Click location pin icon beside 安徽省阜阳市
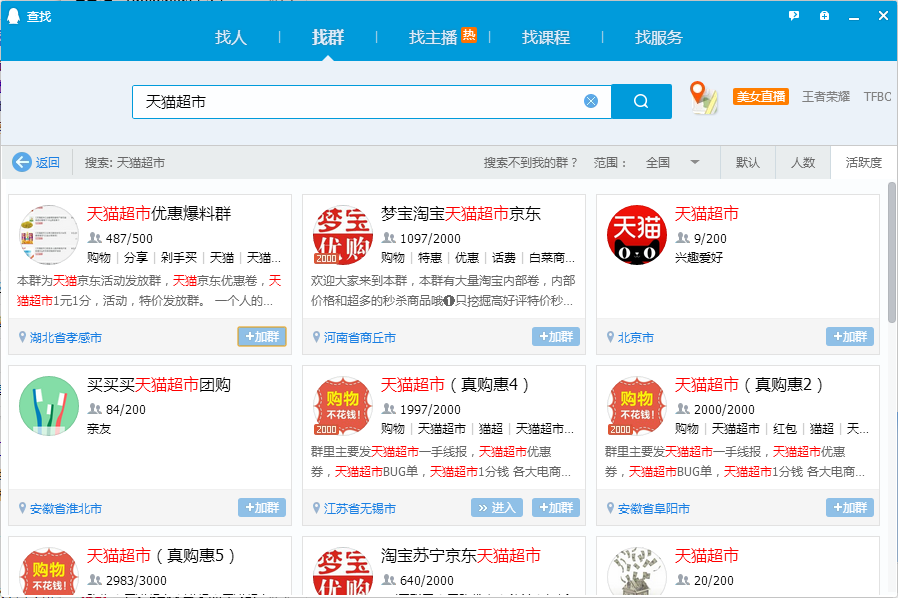Viewport: 898px width, 598px height. (611, 507)
